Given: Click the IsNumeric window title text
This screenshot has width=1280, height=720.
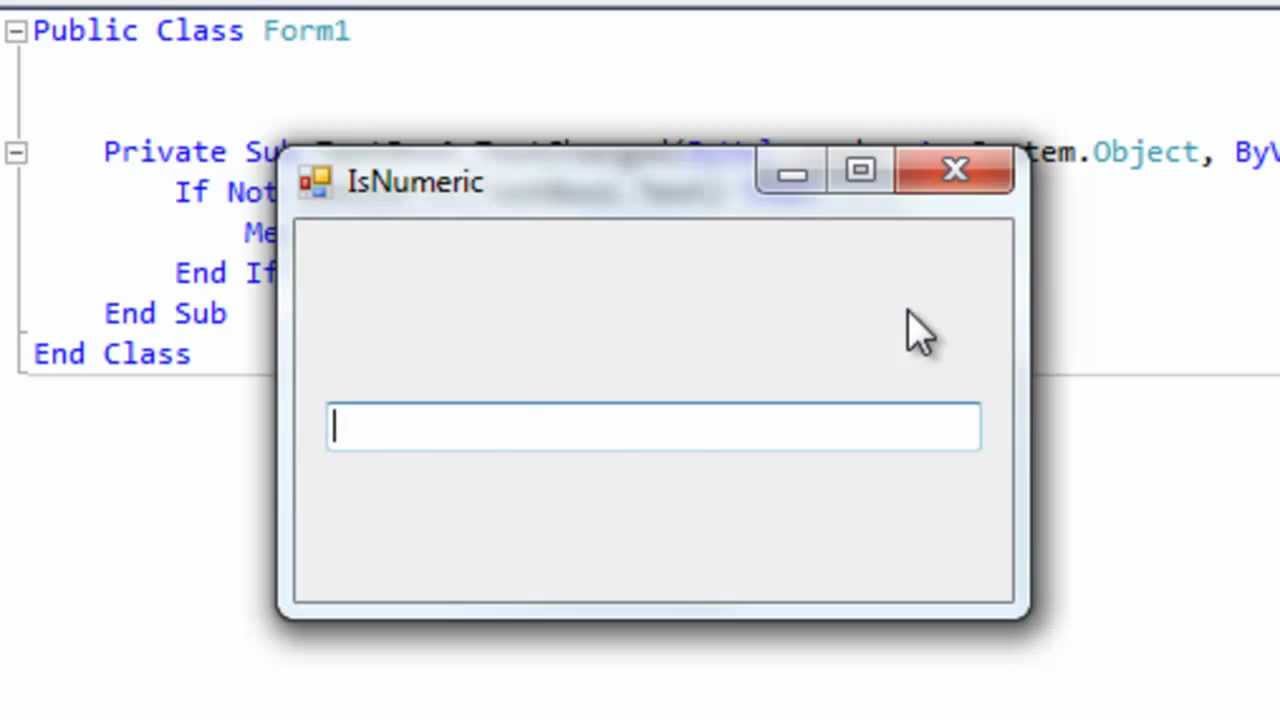Looking at the screenshot, I should (x=415, y=182).
